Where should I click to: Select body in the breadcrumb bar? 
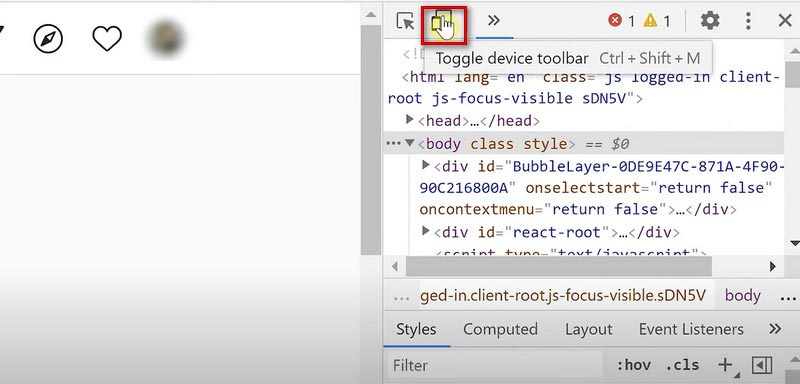[x=742, y=296]
